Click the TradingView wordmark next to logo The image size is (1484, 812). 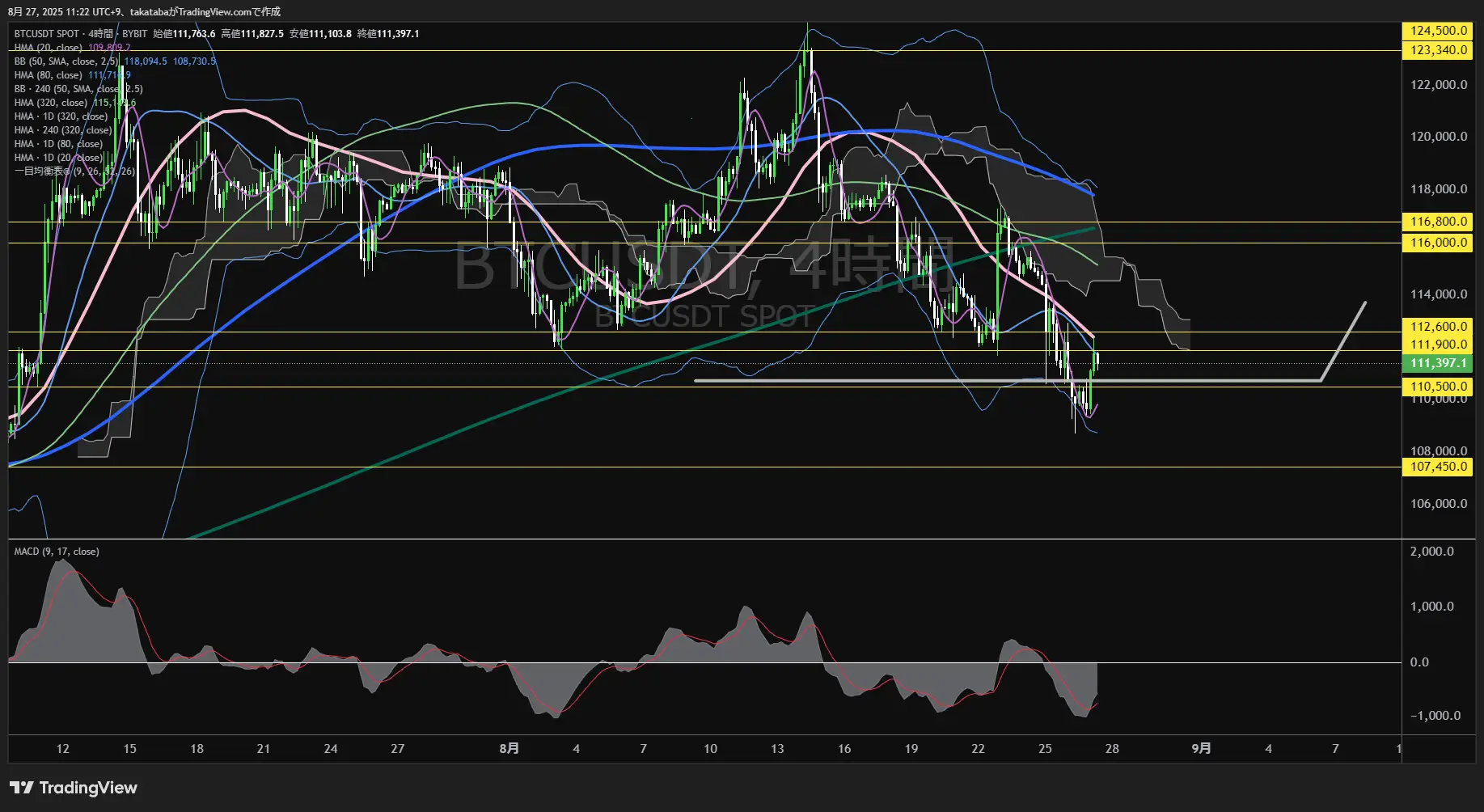88,788
